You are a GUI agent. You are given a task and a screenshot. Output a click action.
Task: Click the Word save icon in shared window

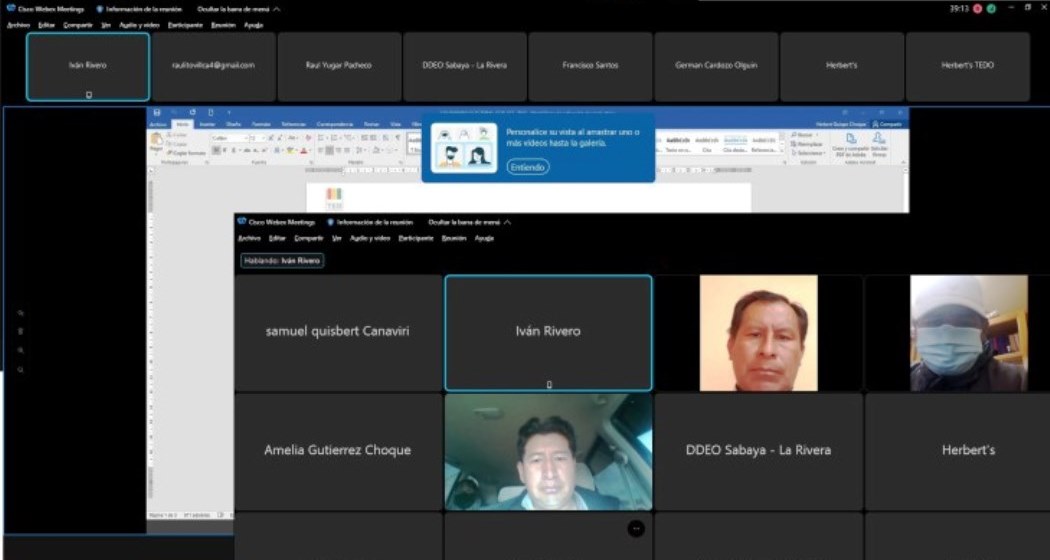coord(157,113)
